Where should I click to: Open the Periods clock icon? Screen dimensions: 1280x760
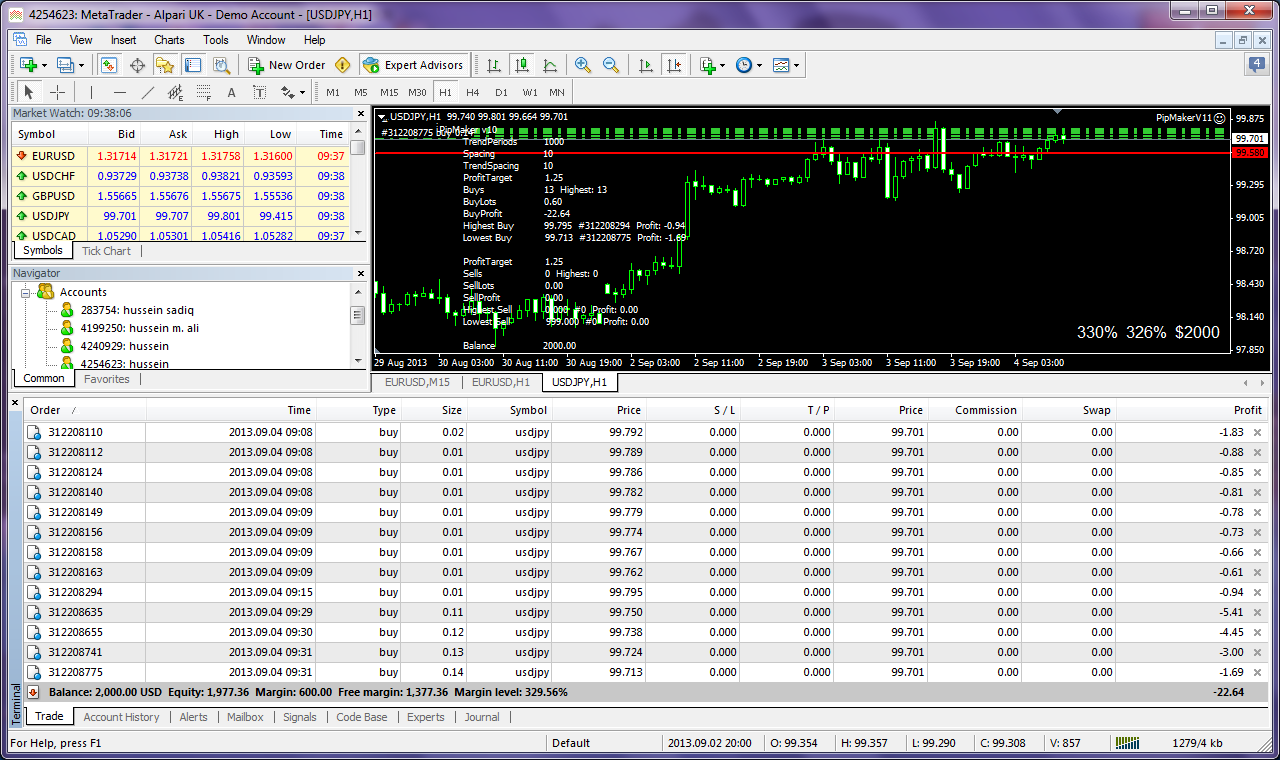tap(744, 65)
